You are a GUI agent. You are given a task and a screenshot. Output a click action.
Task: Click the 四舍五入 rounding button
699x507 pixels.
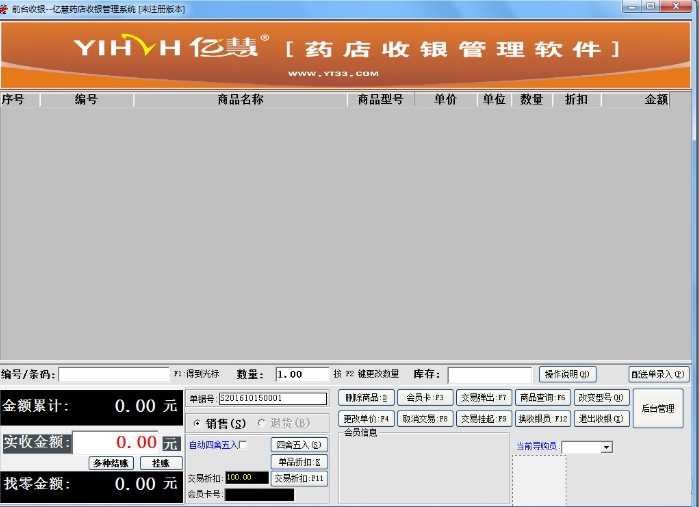(x=299, y=445)
